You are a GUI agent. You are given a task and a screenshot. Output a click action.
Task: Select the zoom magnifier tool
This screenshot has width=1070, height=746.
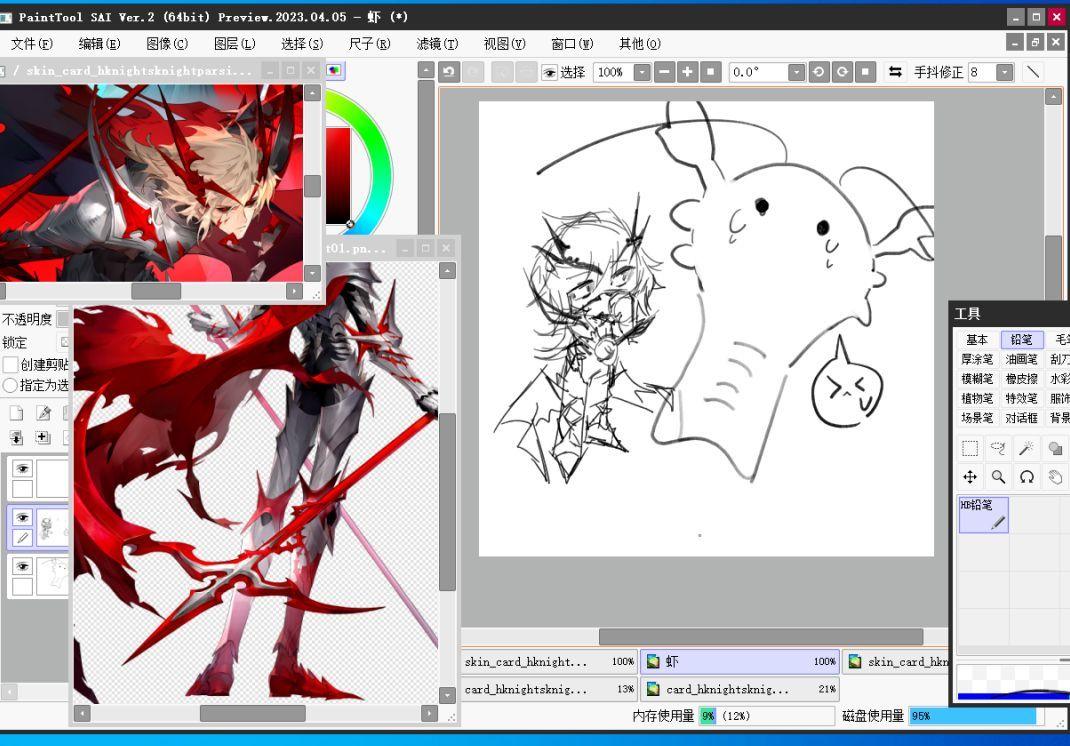click(x=998, y=476)
